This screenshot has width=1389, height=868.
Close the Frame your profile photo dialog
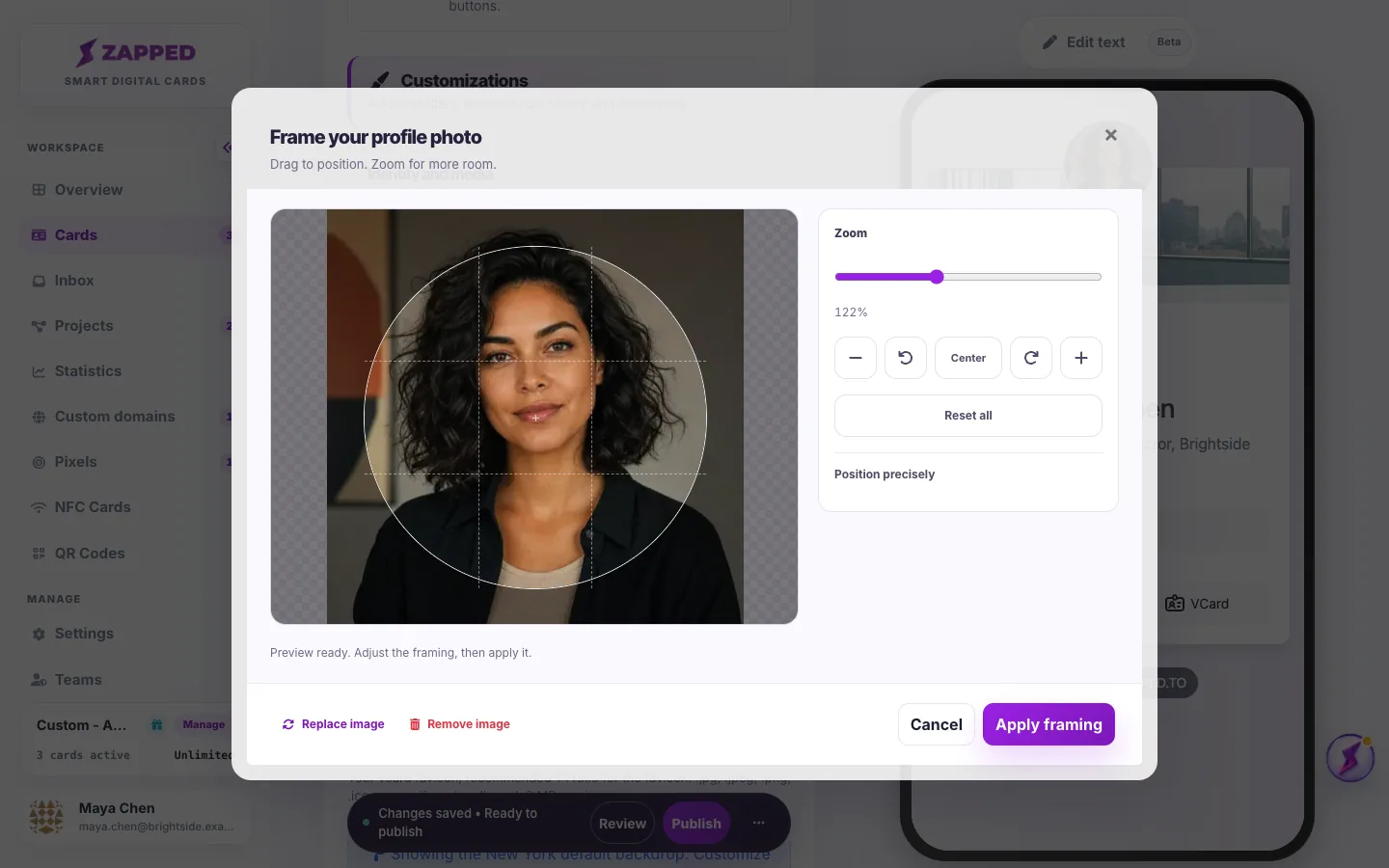[x=1111, y=135]
